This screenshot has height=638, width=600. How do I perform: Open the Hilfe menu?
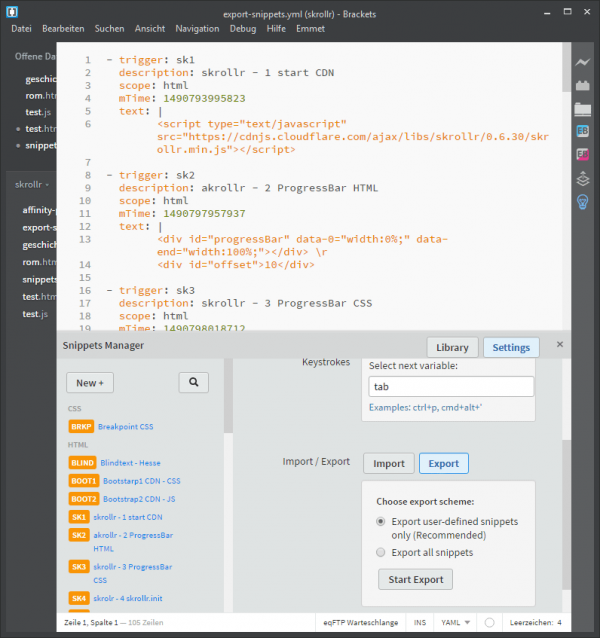(276, 28)
